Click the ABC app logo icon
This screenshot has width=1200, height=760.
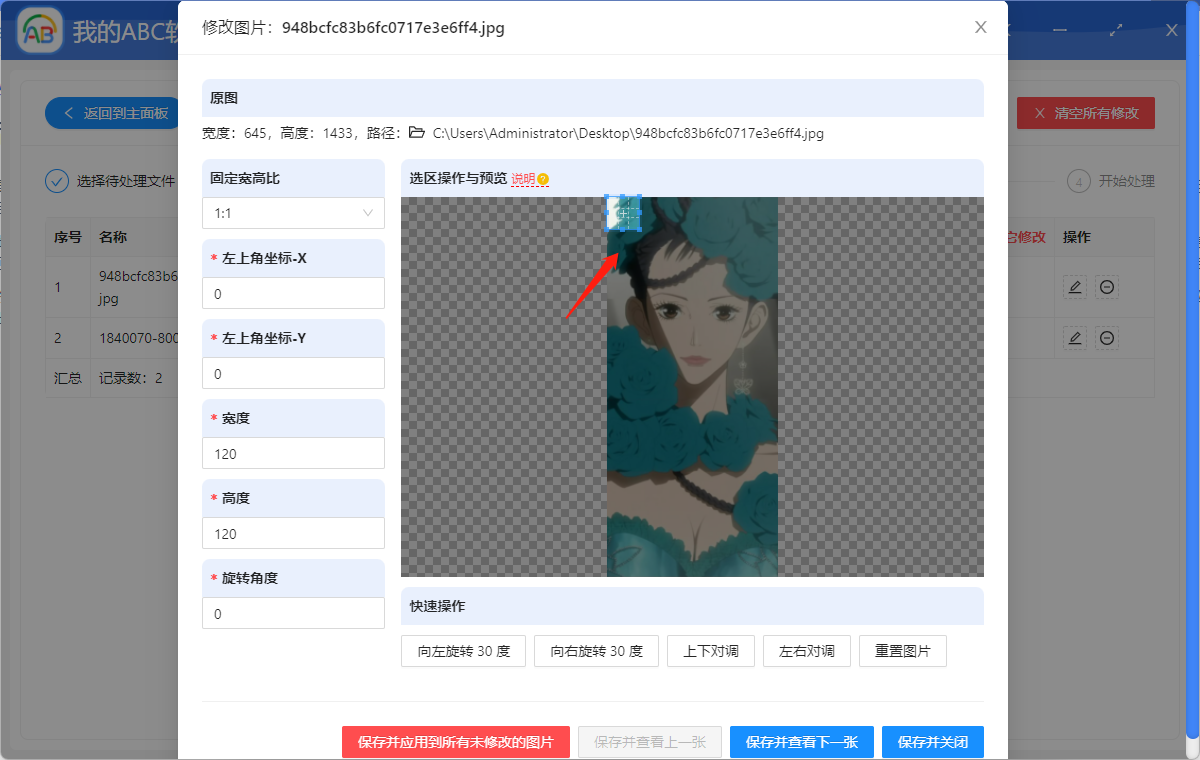click(x=39, y=30)
